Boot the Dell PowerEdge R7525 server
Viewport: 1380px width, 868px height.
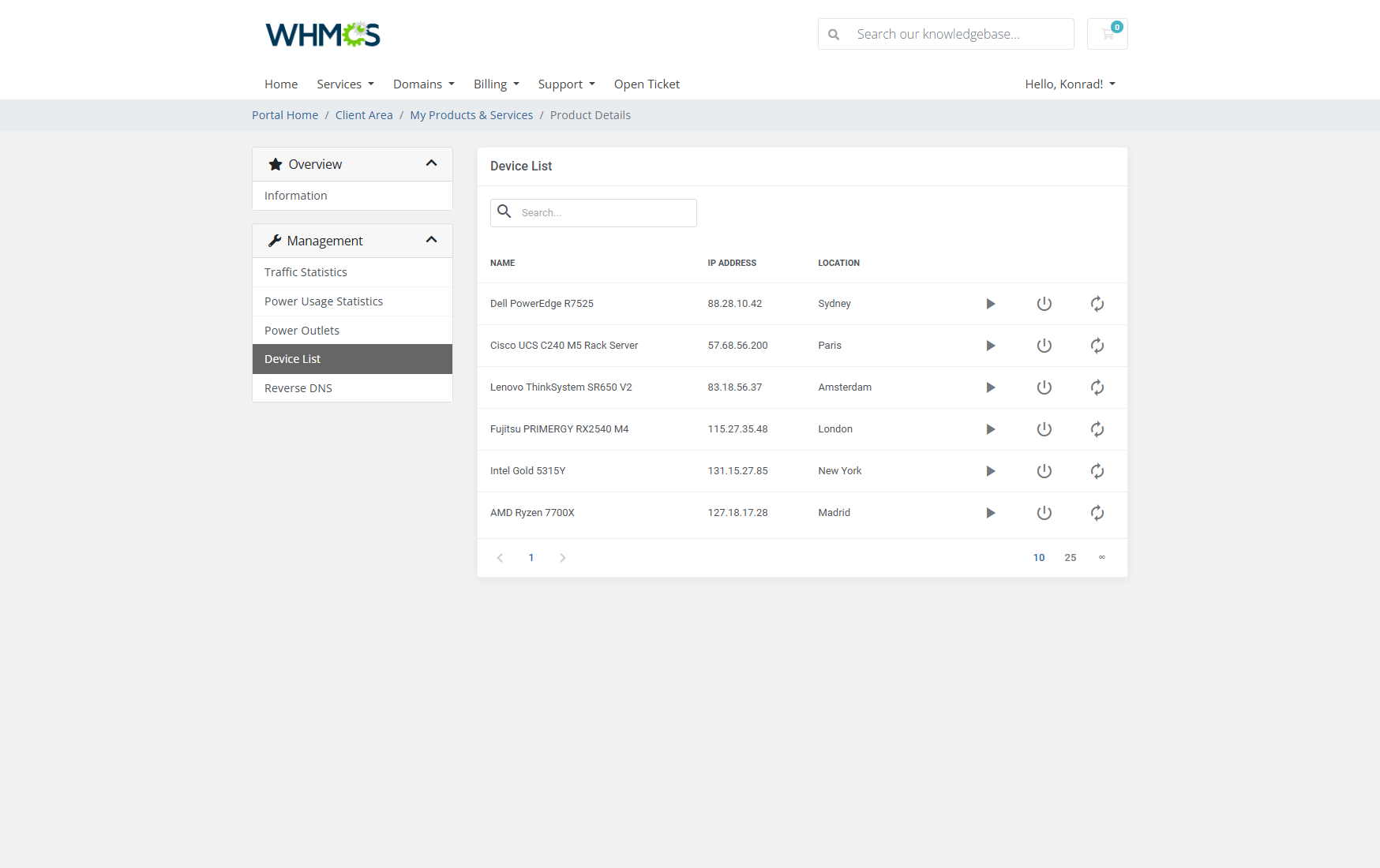[990, 304]
